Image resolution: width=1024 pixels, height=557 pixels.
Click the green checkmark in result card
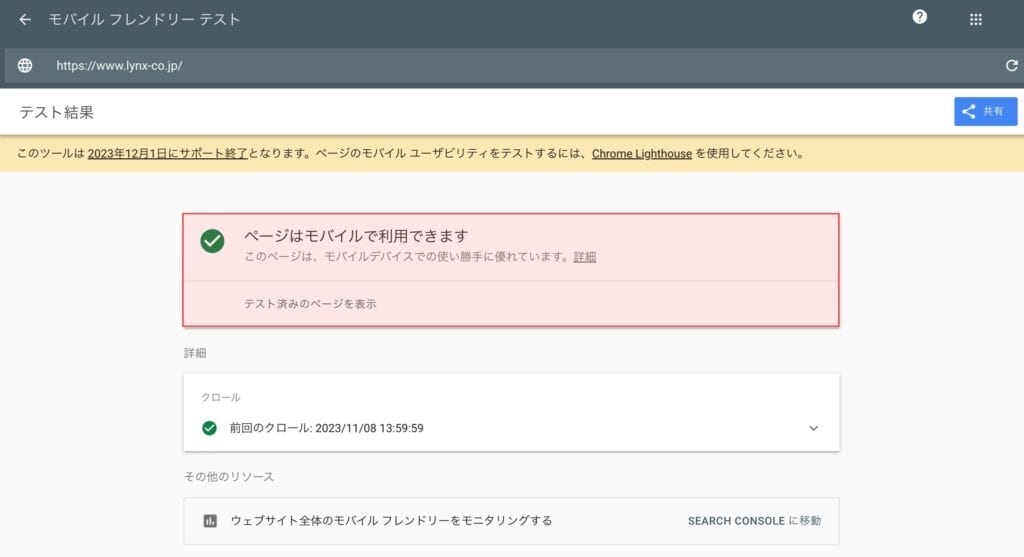[212, 241]
